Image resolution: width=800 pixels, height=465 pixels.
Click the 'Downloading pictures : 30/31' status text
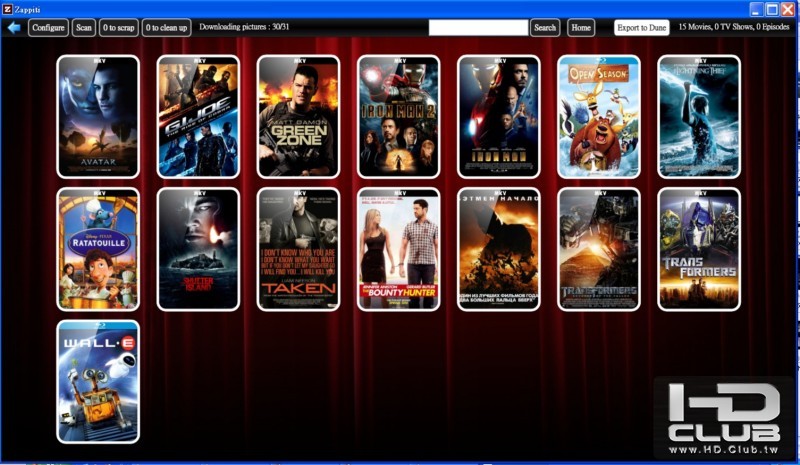[x=244, y=27]
